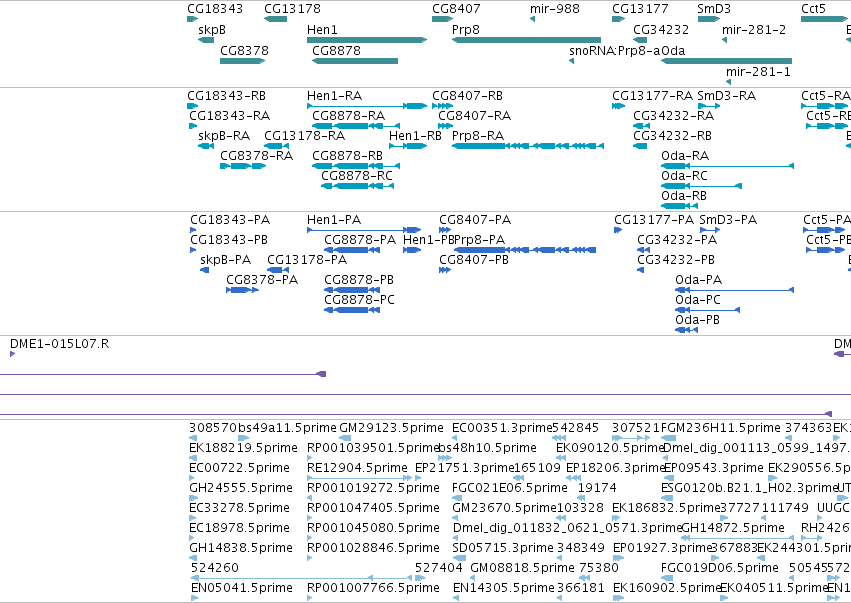This screenshot has height=603, width=851.
Task: Select the CG34232 gene glyph
Action: point(640,40)
